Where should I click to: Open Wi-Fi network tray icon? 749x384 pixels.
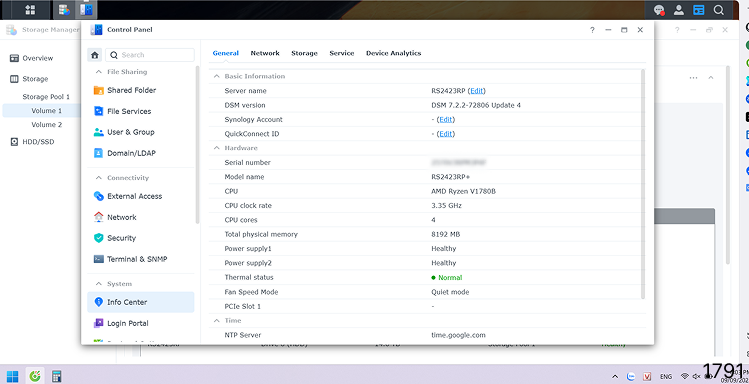pyautogui.click(x=685, y=376)
